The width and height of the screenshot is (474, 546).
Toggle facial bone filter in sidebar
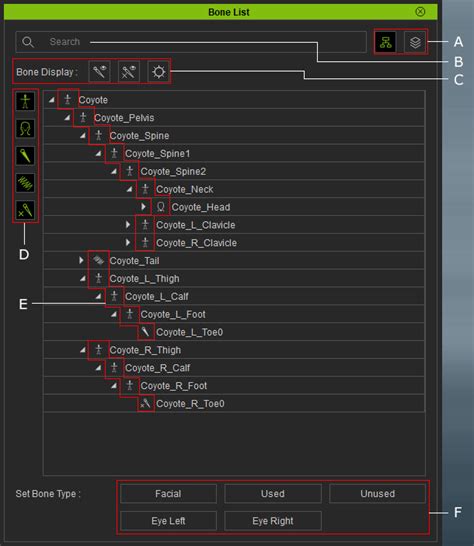(x=25, y=128)
